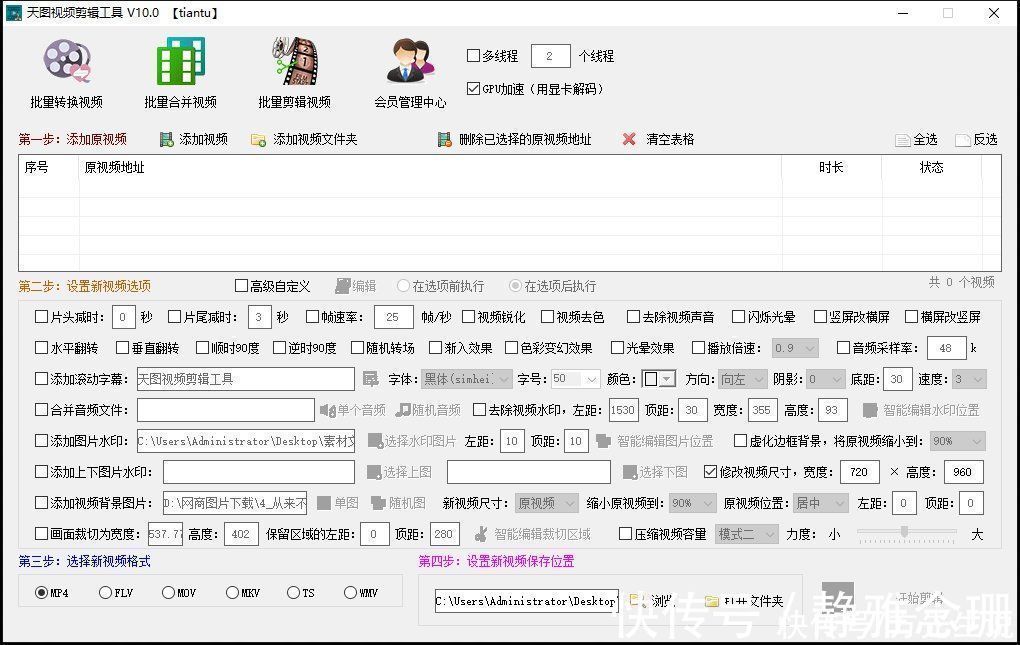Click the 单个音频 speaker icon
The width and height of the screenshot is (1020, 645).
tap(327, 410)
